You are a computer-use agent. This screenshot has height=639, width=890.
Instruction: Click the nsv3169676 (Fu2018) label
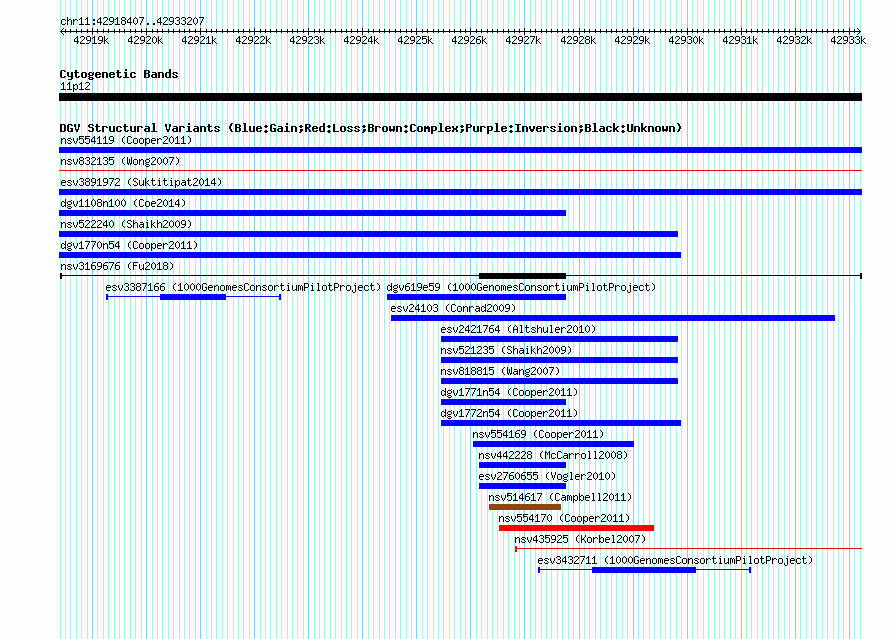point(117,266)
